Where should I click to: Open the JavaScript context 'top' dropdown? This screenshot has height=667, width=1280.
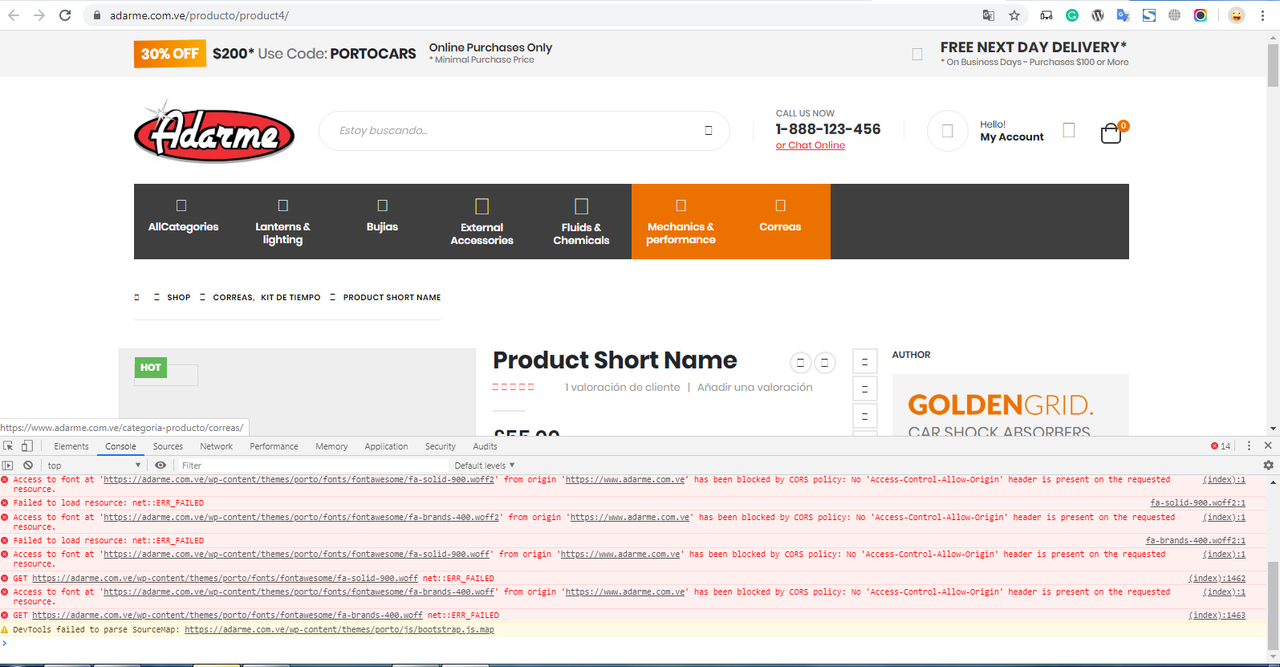(x=95, y=465)
